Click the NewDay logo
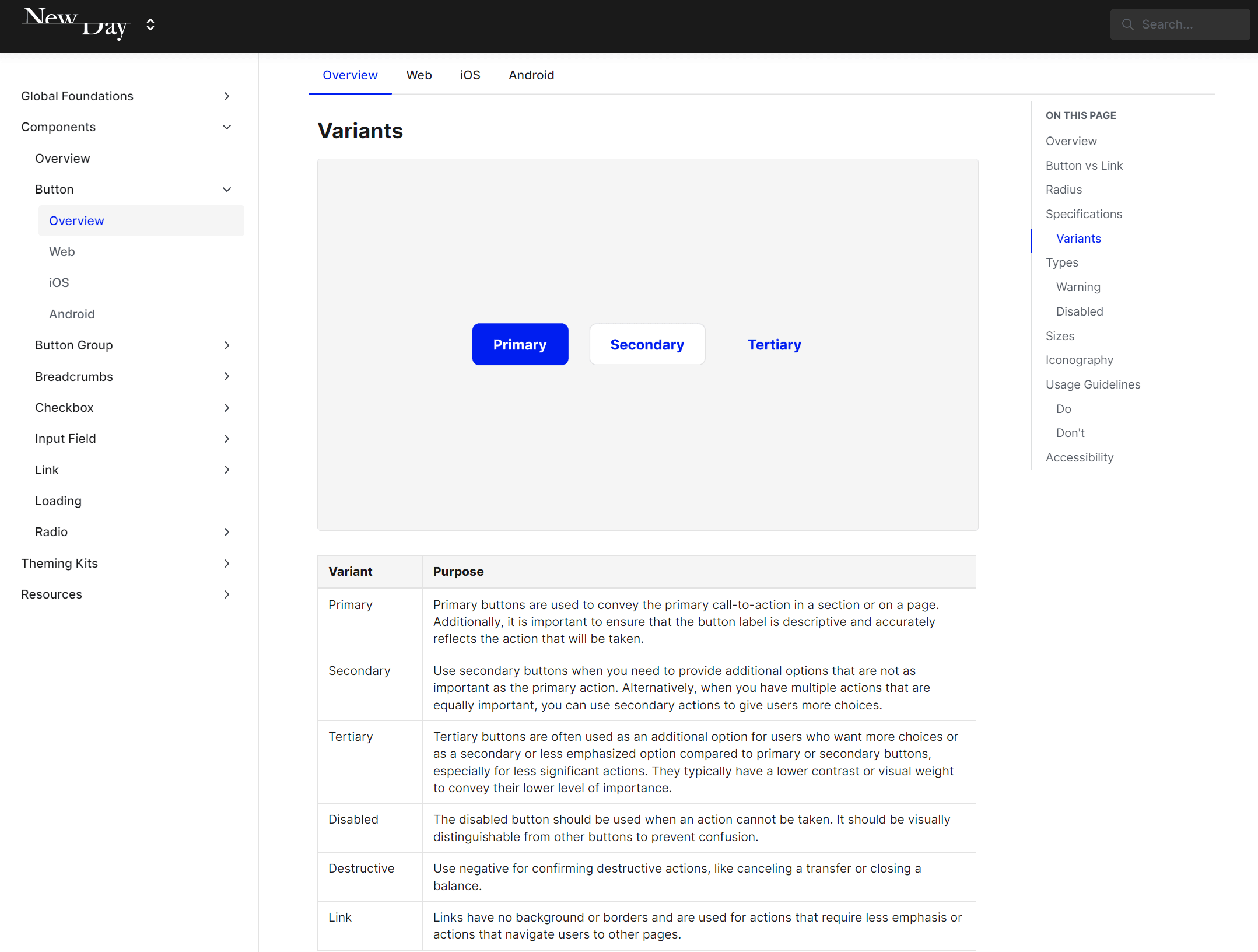This screenshot has width=1258, height=952. click(75, 24)
